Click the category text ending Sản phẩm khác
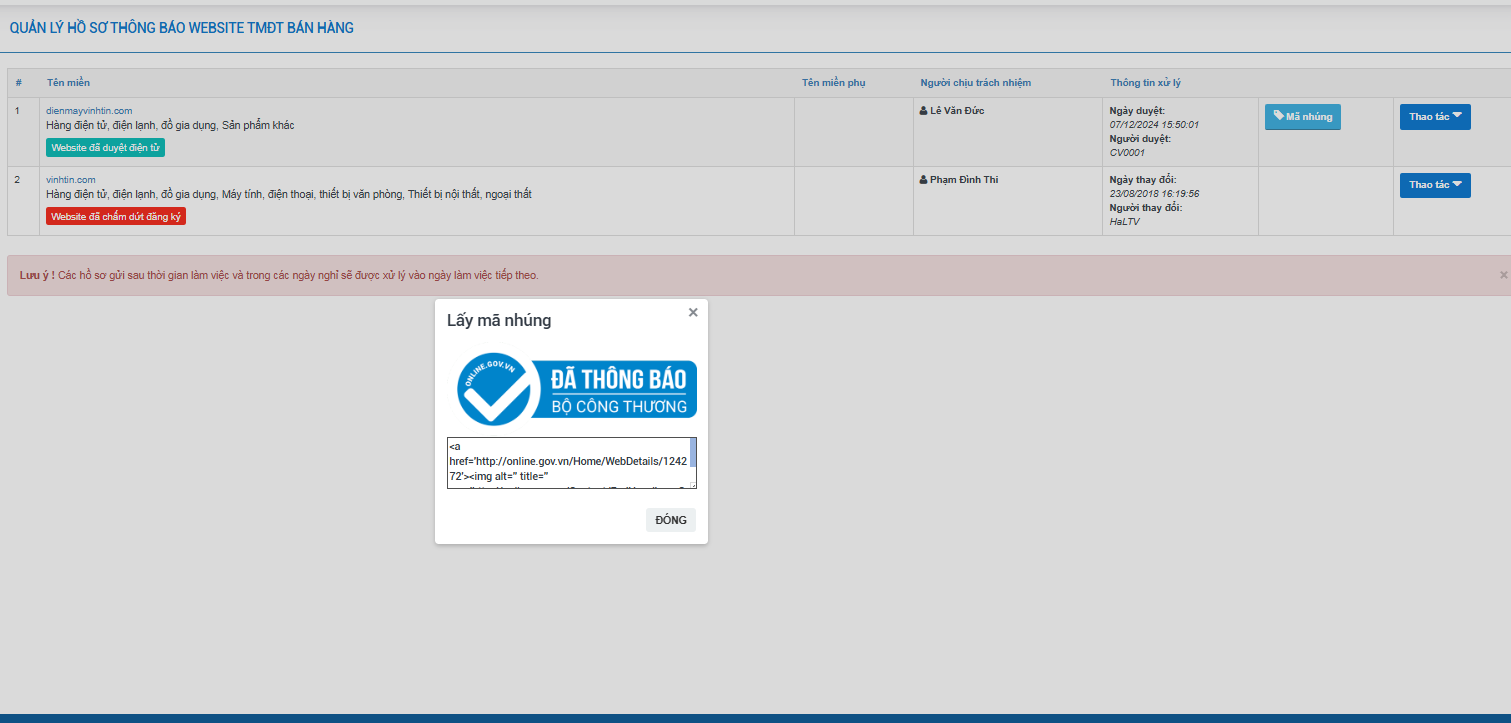Image resolution: width=1511 pixels, height=723 pixels. [170, 125]
